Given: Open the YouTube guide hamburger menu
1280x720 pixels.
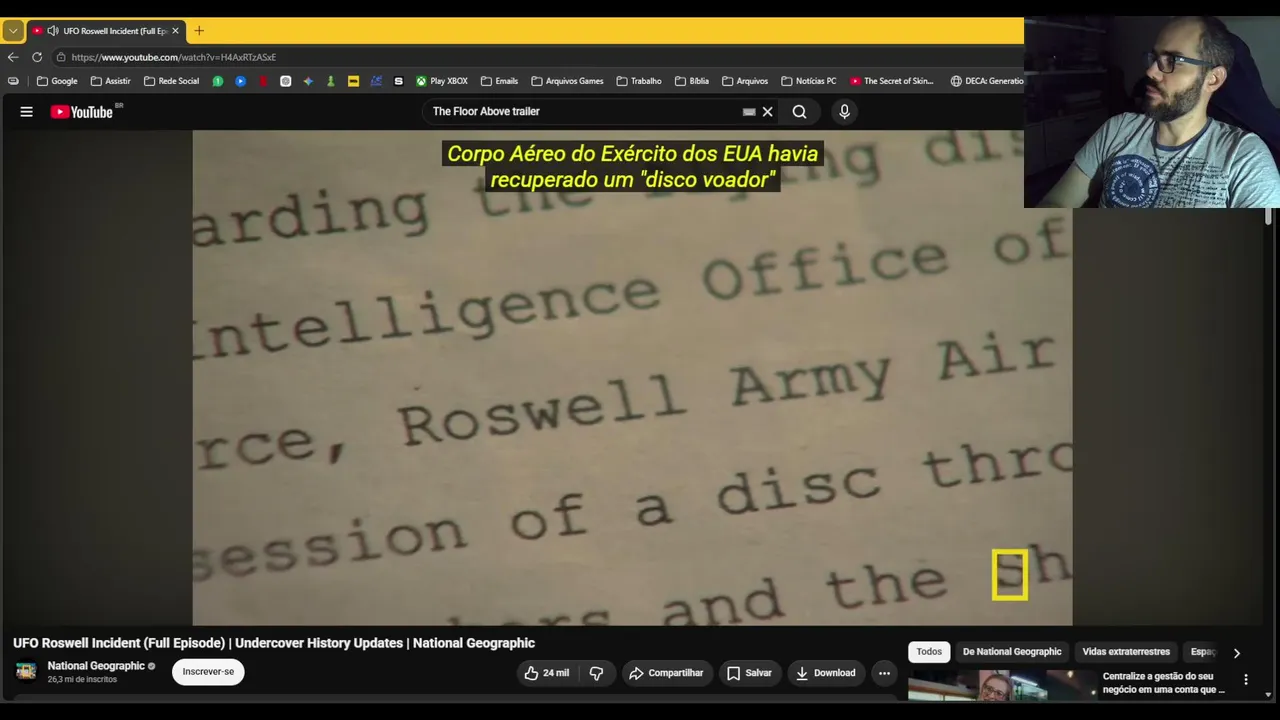Looking at the screenshot, I should tap(27, 112).
